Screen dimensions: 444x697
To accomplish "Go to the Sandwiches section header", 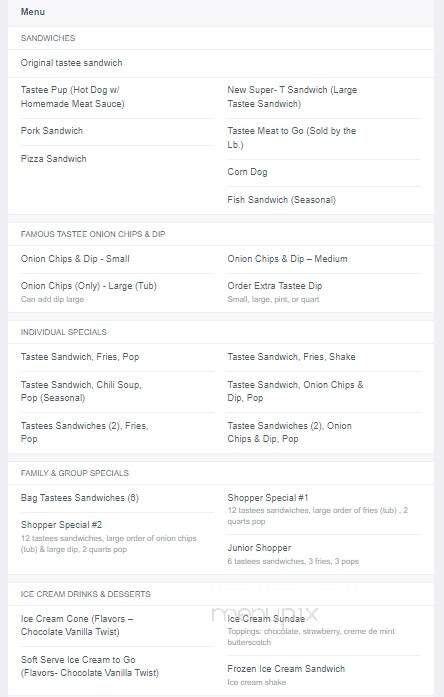I will [x=48, y=38].
